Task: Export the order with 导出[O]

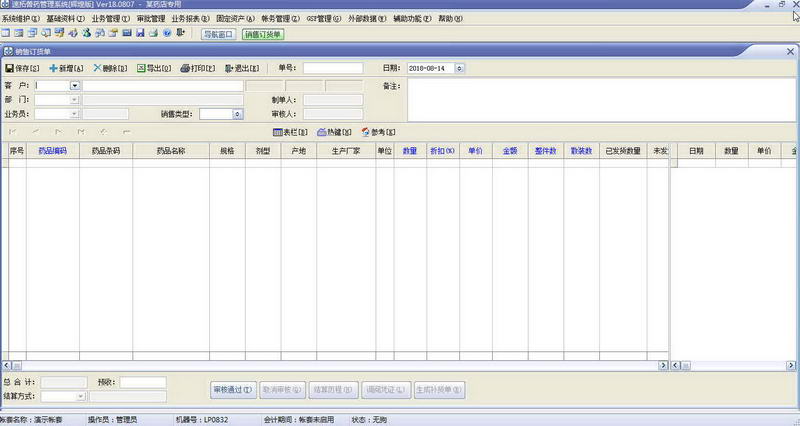Action: (154, 68)
